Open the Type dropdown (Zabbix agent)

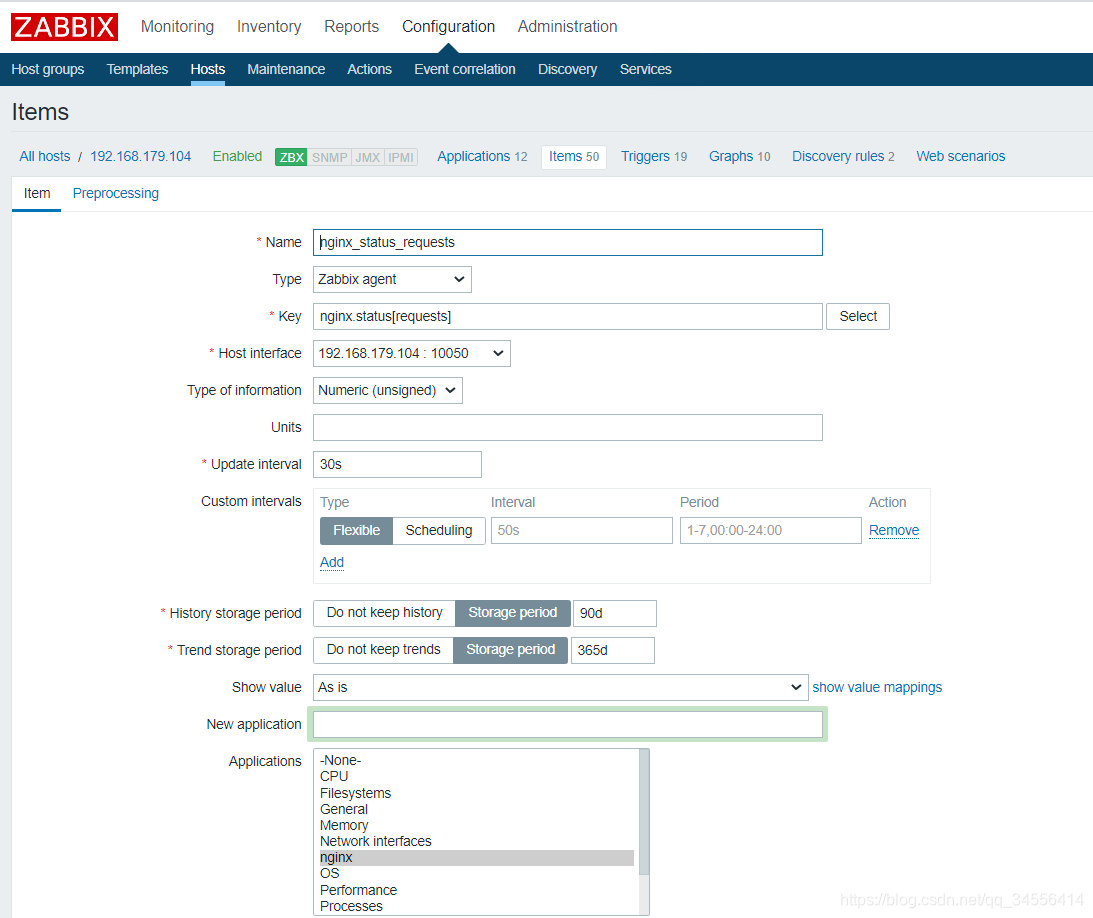pyautogui.click(x=392, y=280)
